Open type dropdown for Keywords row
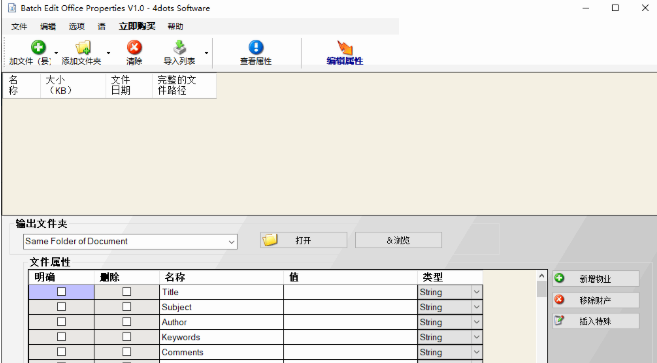Image resolution: width=657 pixels, height=363 pixels. pos(476,337)
